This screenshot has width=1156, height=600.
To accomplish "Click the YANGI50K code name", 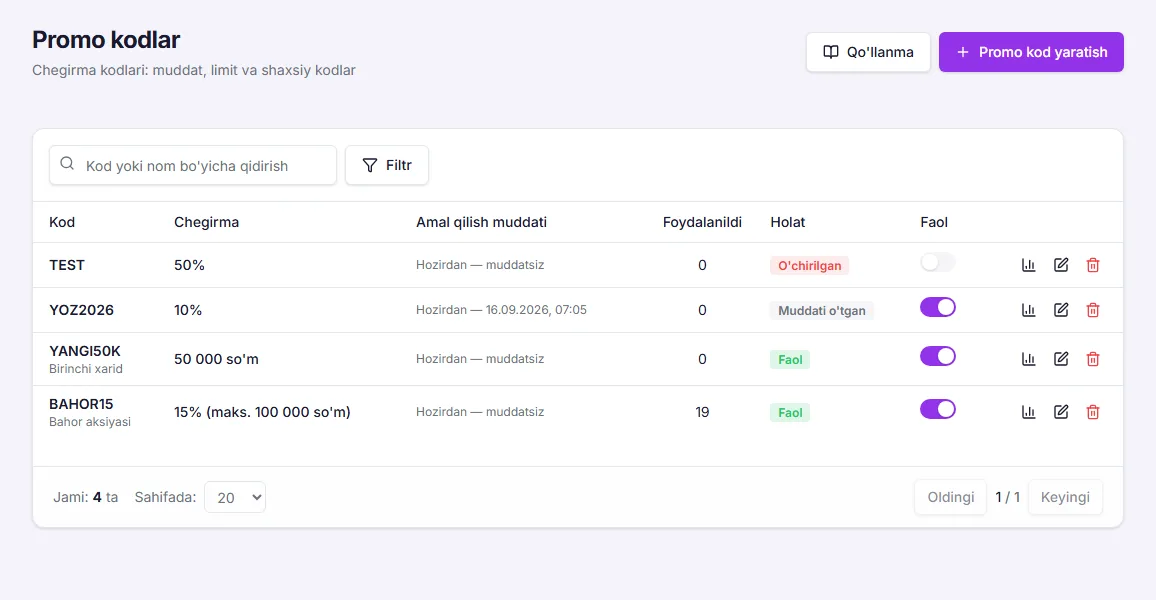I will click(85, 351).
